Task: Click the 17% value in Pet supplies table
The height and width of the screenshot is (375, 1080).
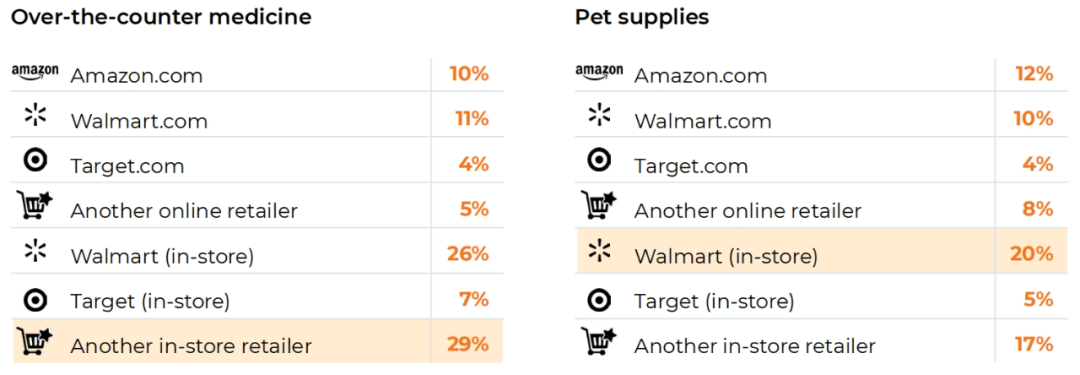Action: click(x=1032, y=343)
